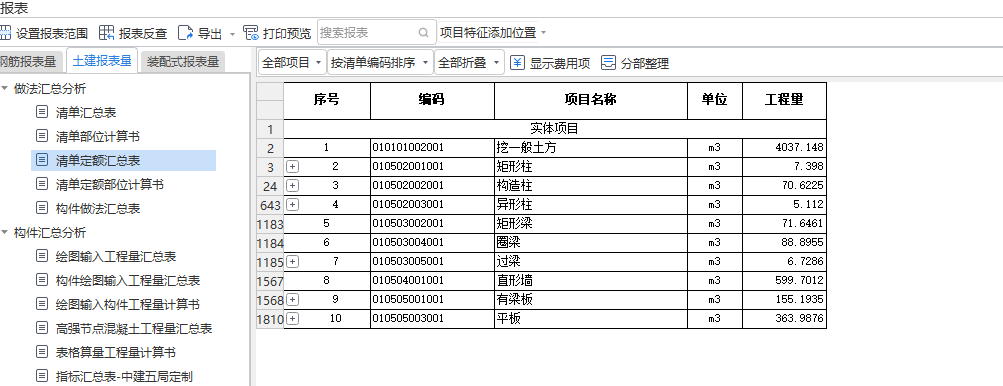Click document icon beside 清单汇总表
Viewport: 1003px width, 386px height.
coord(42,112)
